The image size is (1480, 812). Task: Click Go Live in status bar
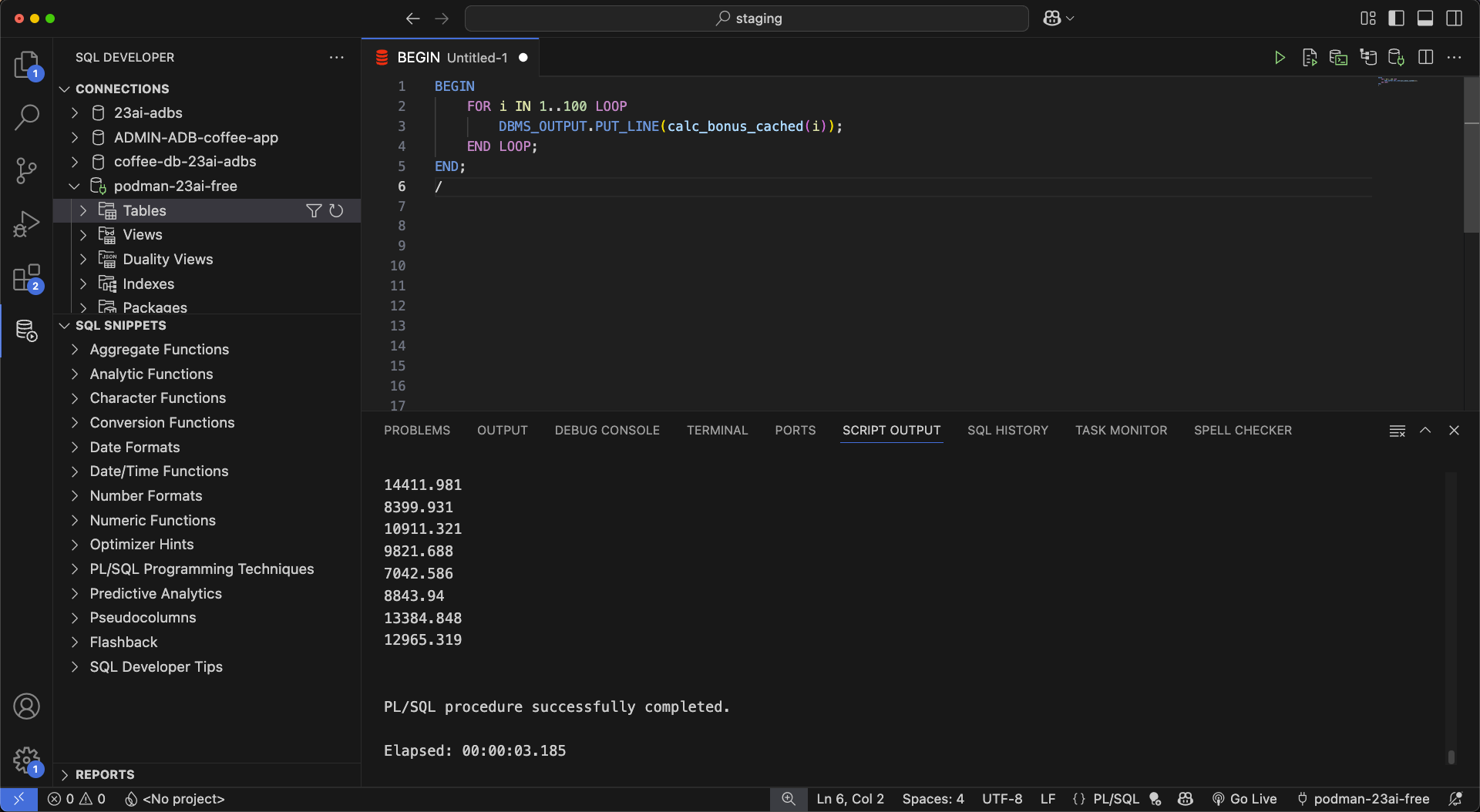click(1244, 799)
